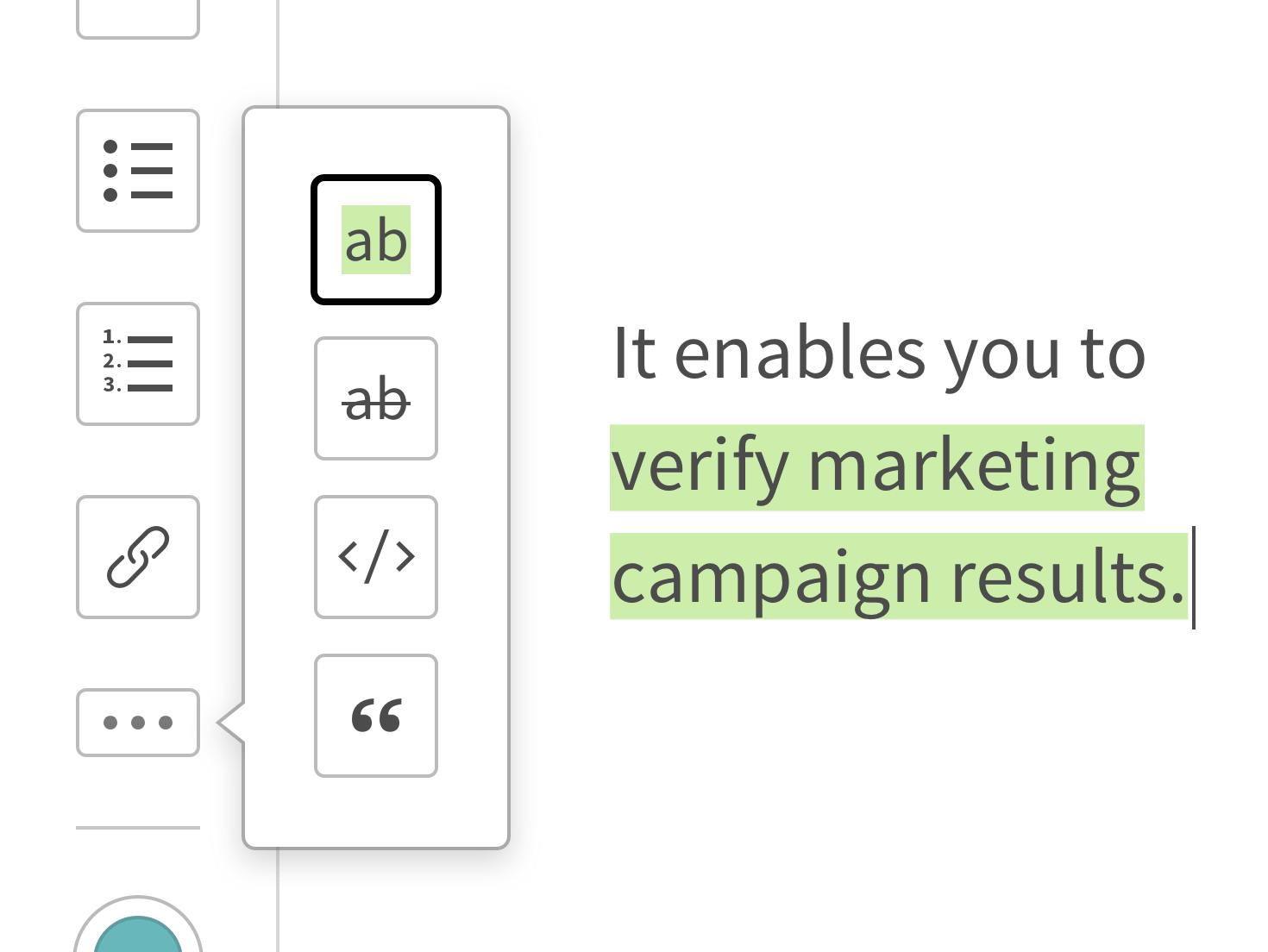Viewport: 1268px width, 952px height.
Task: Insert a link with the chain icon
Action: pos(138,557)
